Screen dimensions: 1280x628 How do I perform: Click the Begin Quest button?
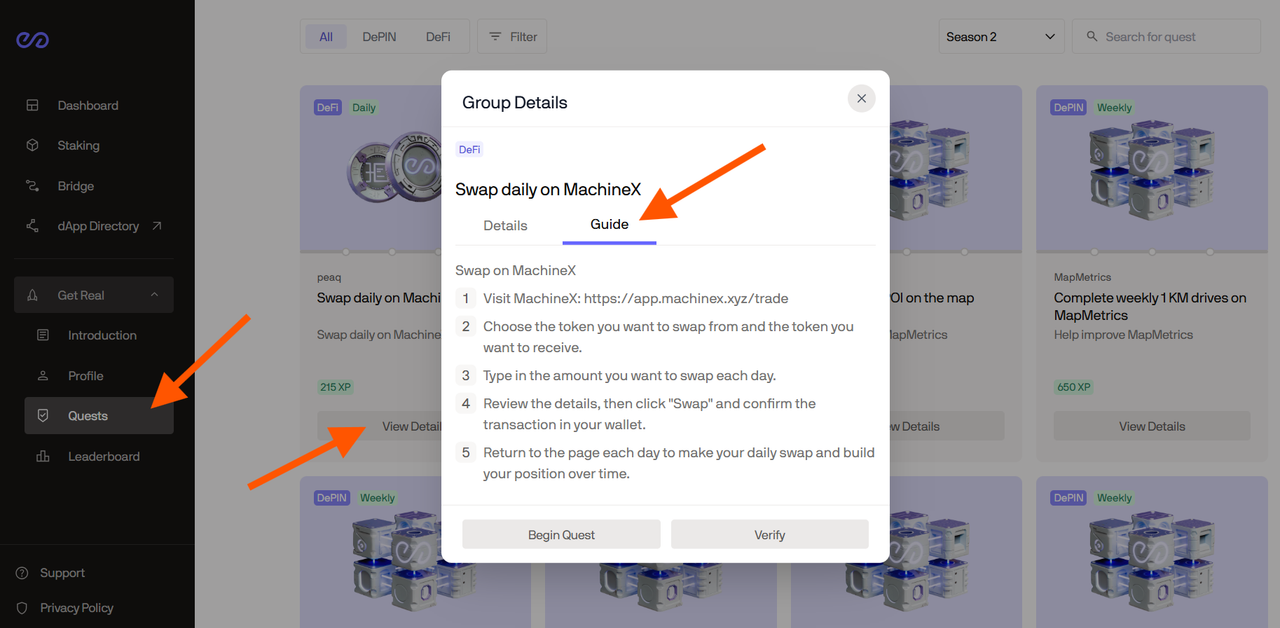click(561, 535)
